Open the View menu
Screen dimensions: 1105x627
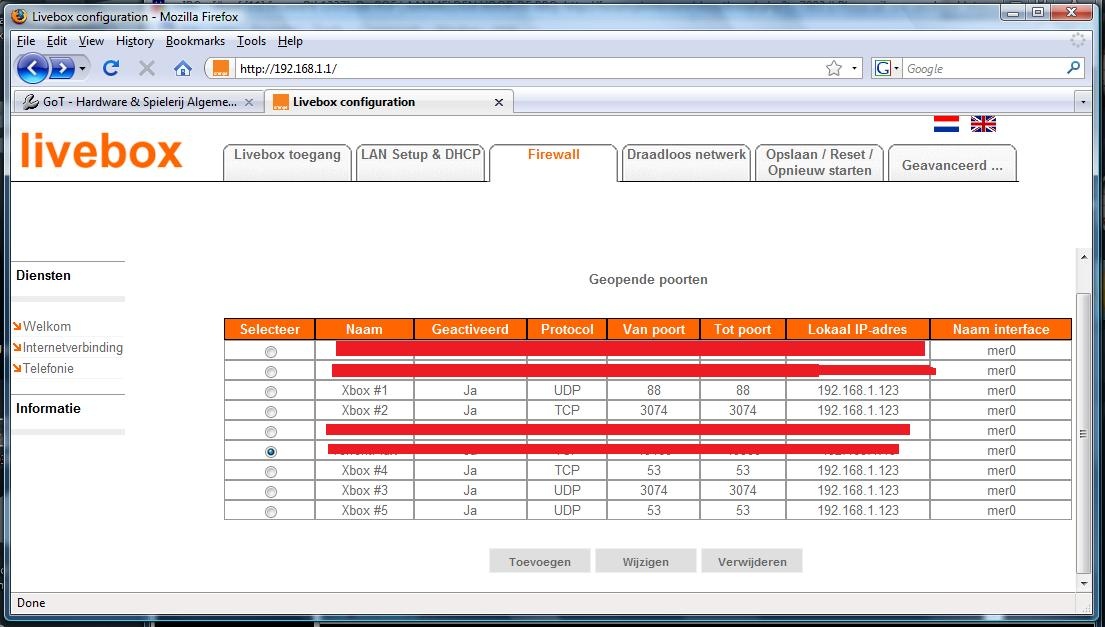pos(91,41)
